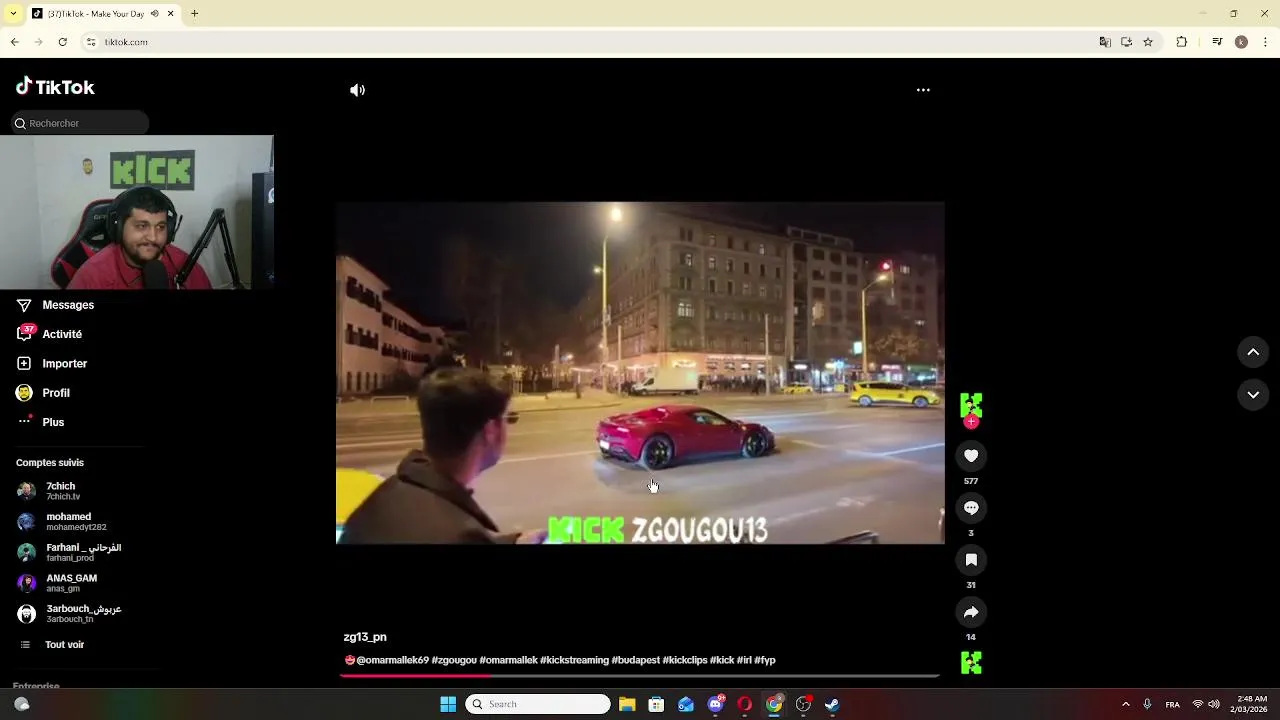Seek in the red video progress bar
This screenshot has width=1280, height=720.
pos(640,676)
